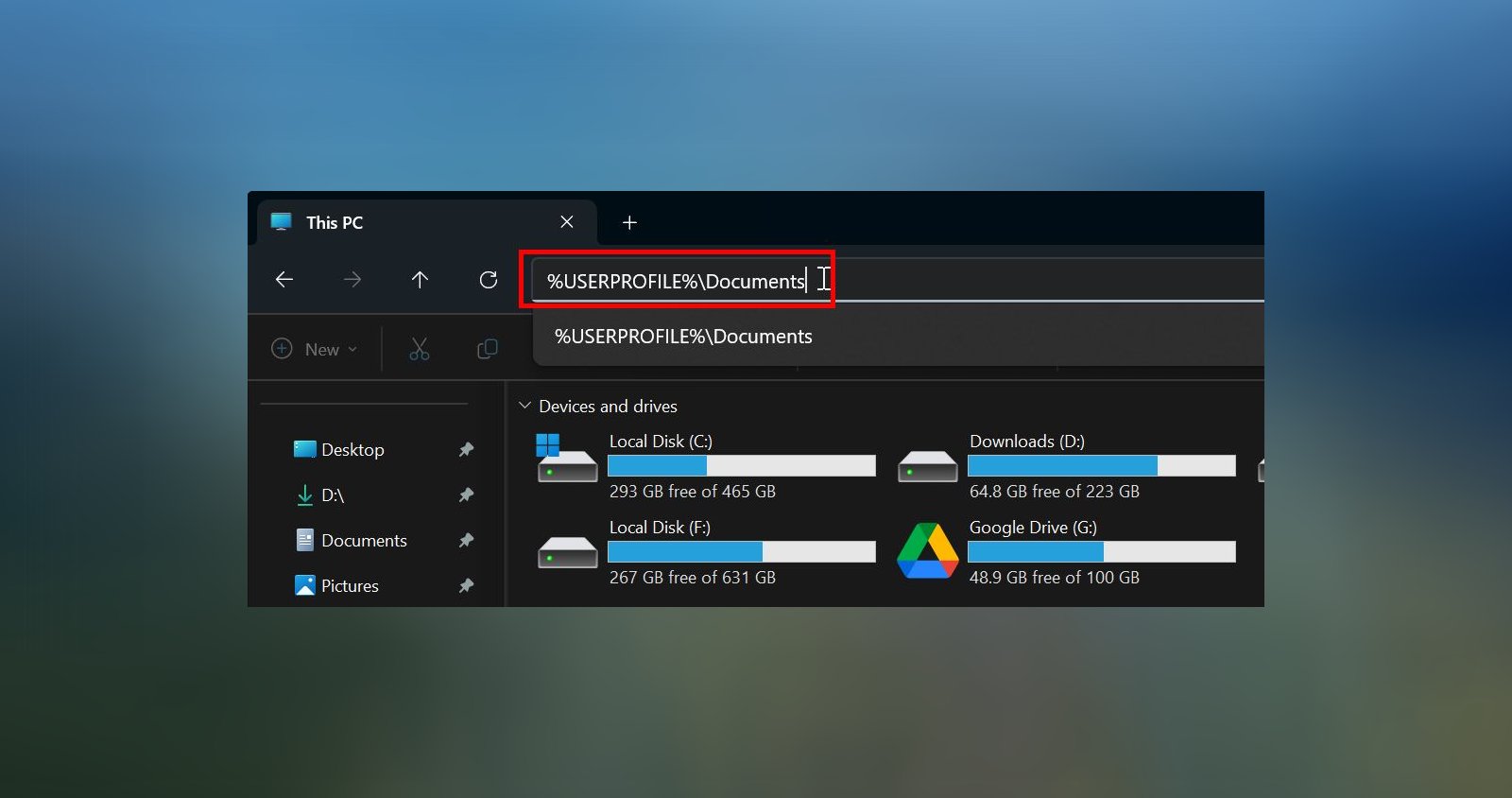Click the 'Local Disk (F:)' label

pos(660,528)
